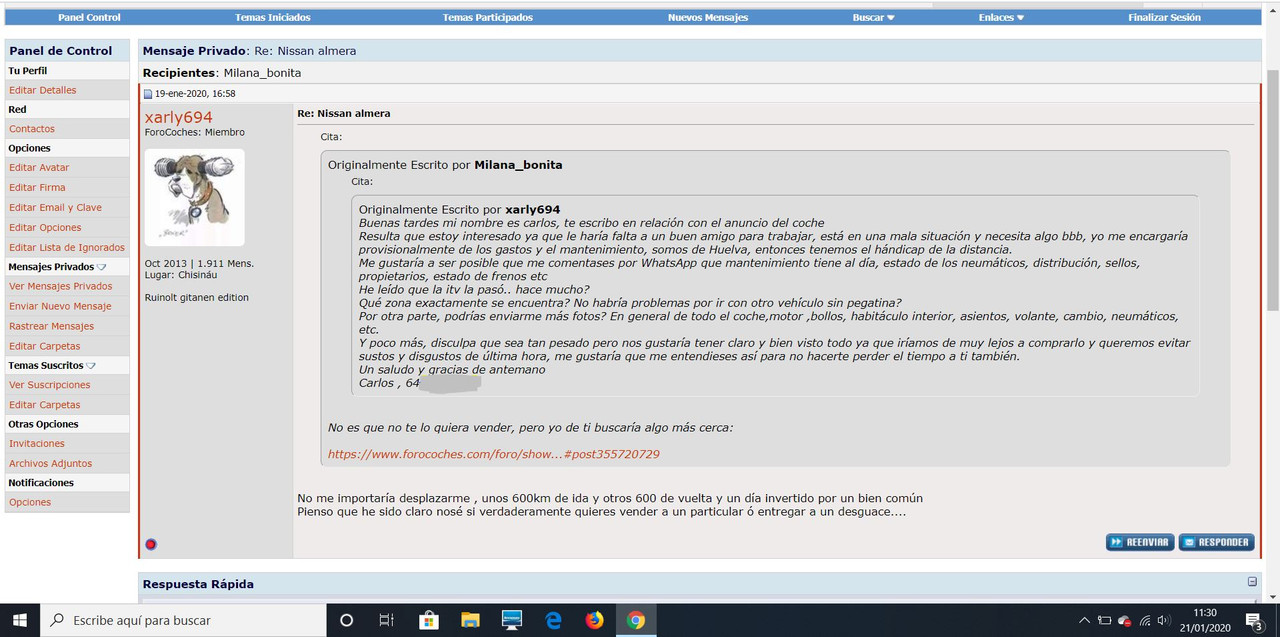1280x637 pixels.
Task: Open the monitor-shaped app icon in taskbar
Action: coord(512,620)
